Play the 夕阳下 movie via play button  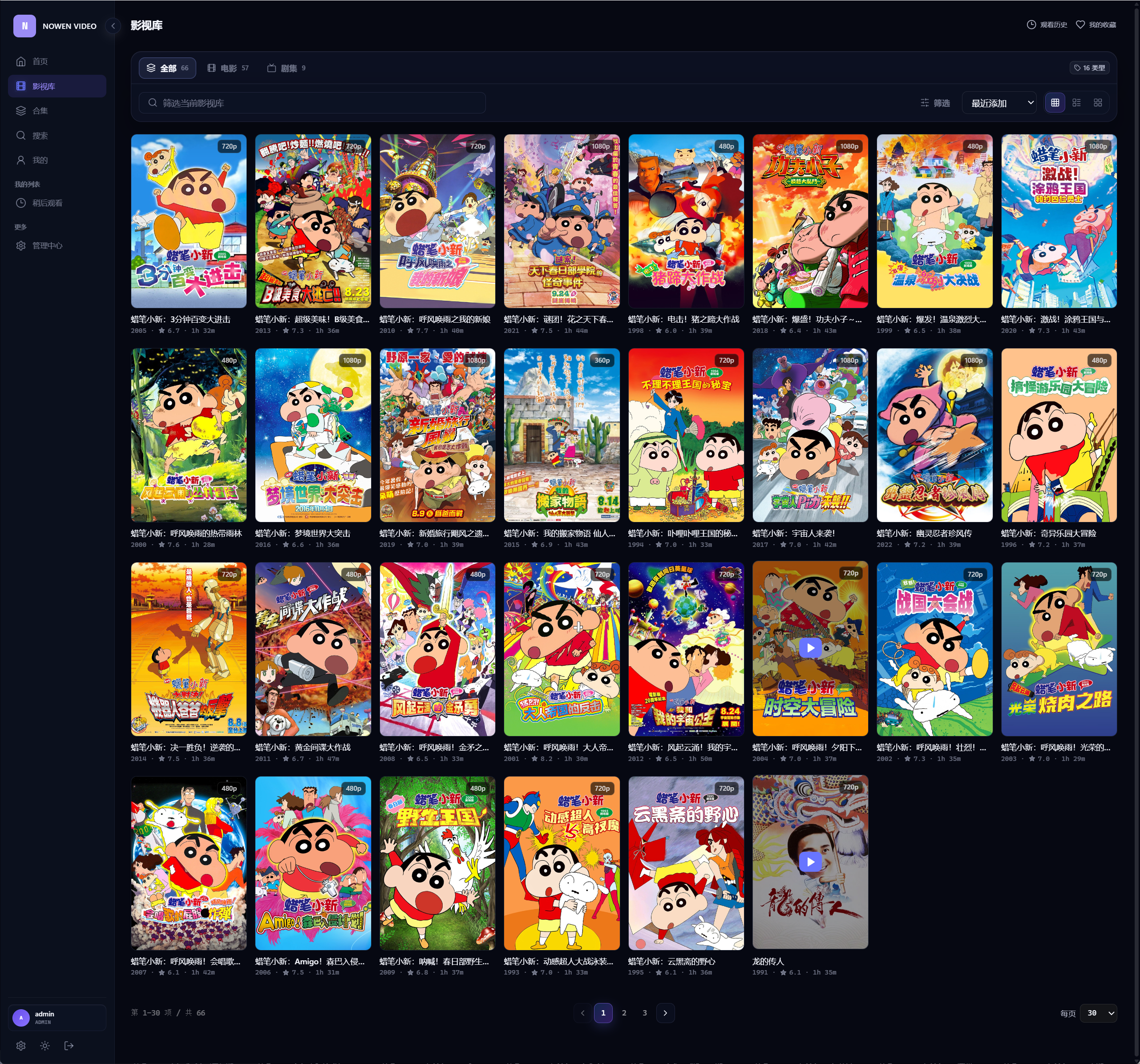(810, 647)
